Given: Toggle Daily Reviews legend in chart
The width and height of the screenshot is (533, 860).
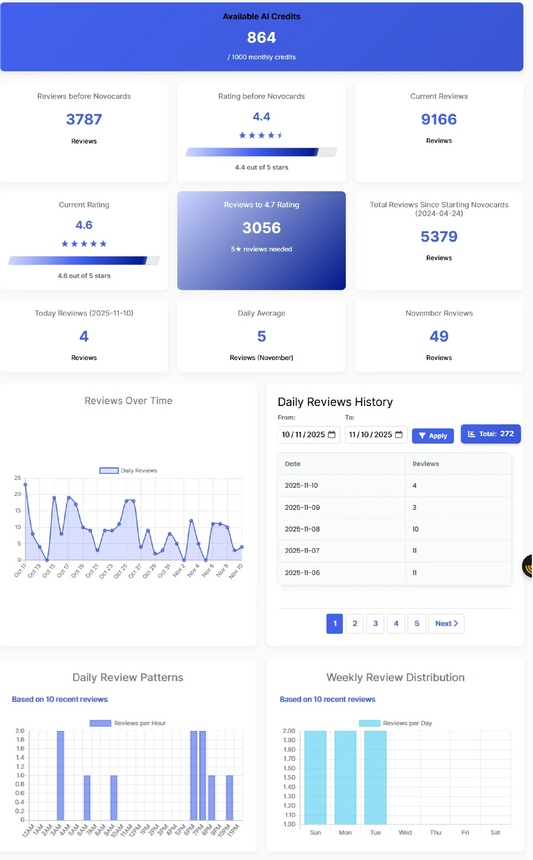Looking at the screenshot, I should (x=128, y=471).
